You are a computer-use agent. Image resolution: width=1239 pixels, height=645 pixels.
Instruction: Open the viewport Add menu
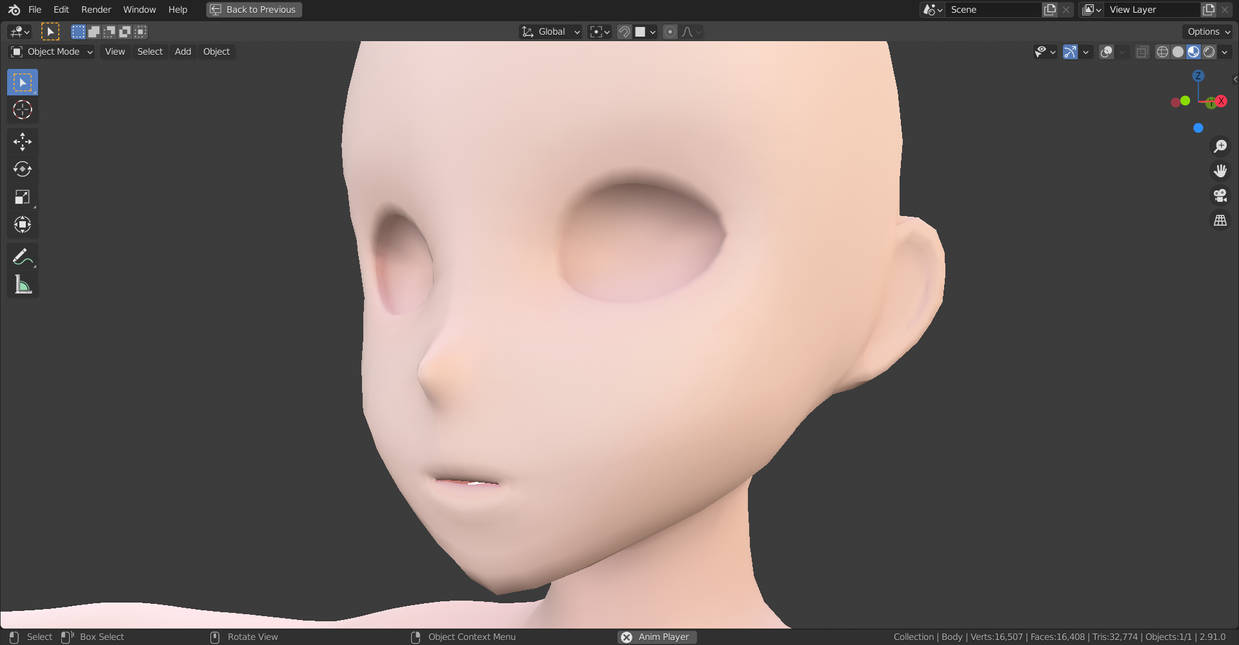coord(183,52)
